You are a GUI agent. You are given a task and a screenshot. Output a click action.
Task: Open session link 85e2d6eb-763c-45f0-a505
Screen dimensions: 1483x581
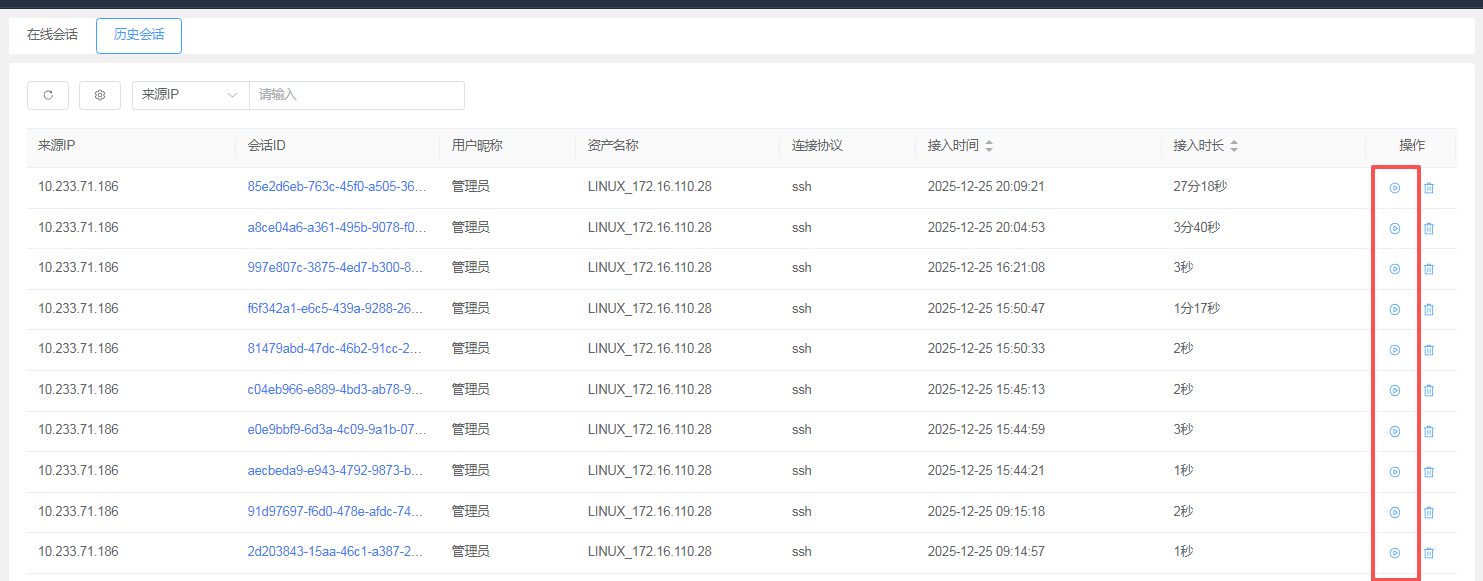pos(337,186)
